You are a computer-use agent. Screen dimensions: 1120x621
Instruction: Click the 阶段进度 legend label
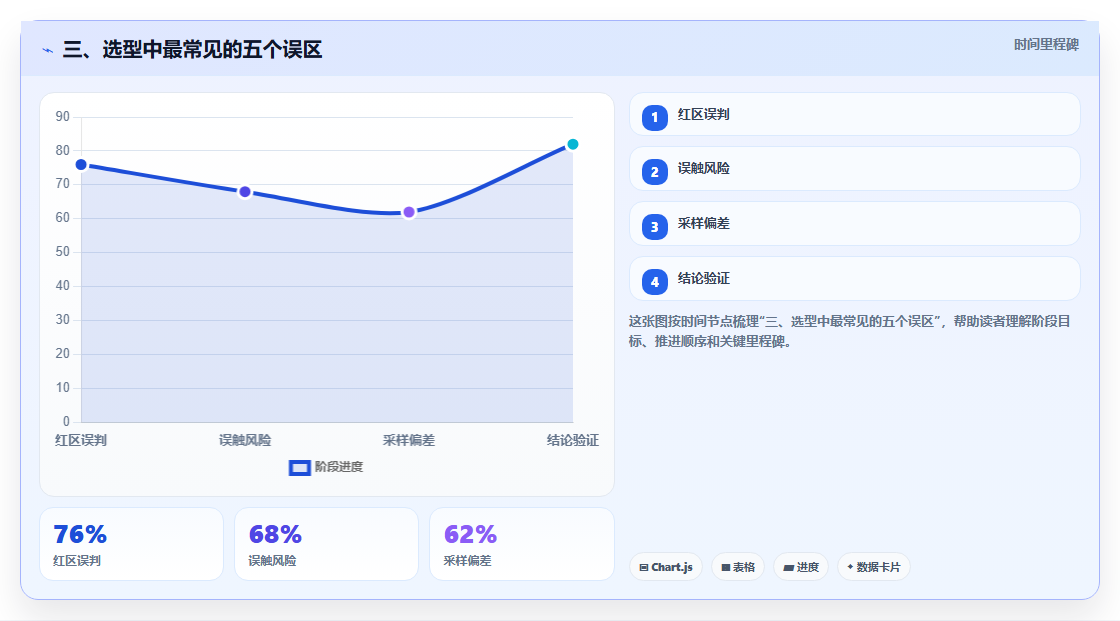(x=339, y=467)
